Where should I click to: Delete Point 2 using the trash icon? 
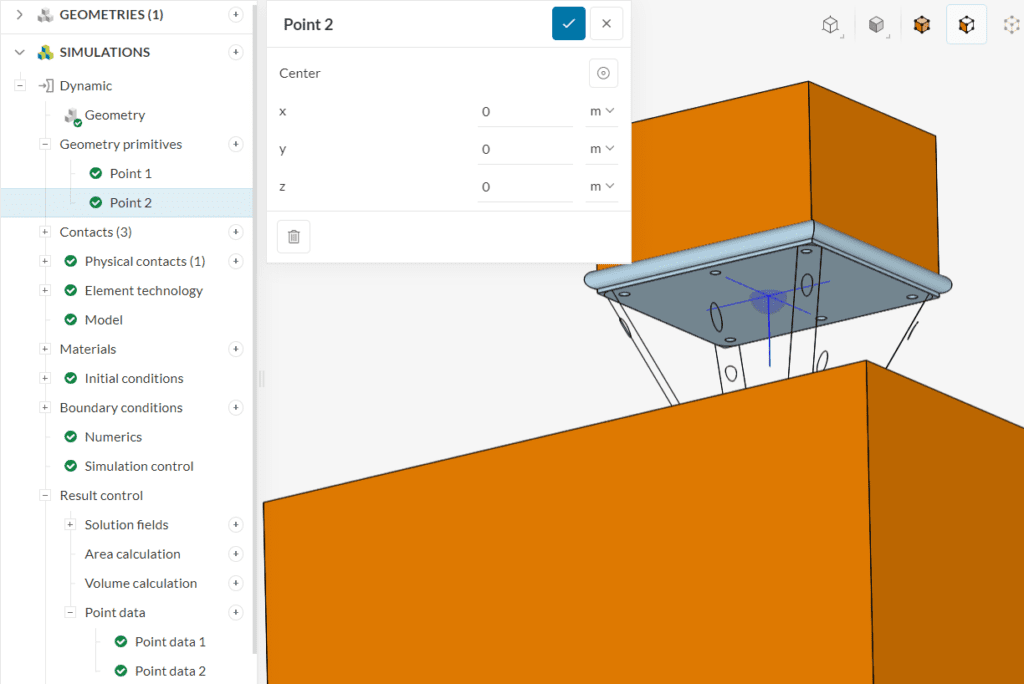tap(294, 237)
